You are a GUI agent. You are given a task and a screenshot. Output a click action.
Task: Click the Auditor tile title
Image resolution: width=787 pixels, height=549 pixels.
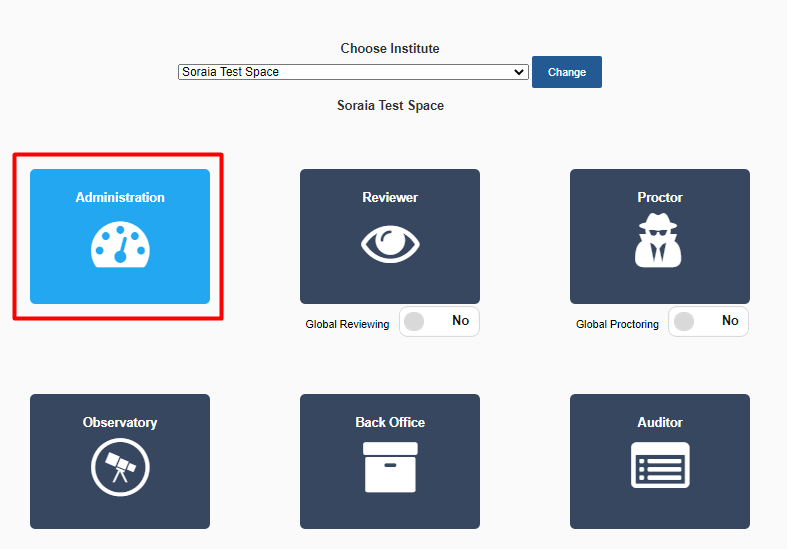pos(660,423)
